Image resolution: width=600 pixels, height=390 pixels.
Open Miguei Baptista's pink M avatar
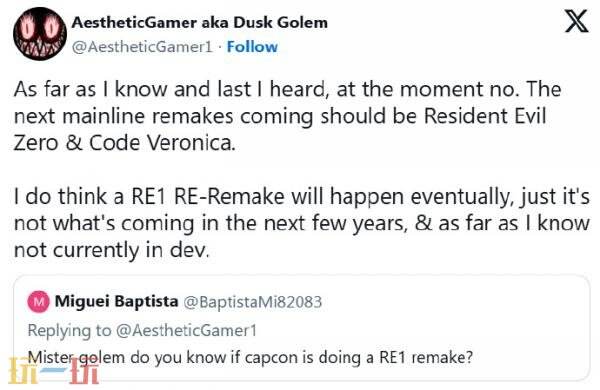coord(38,302)
